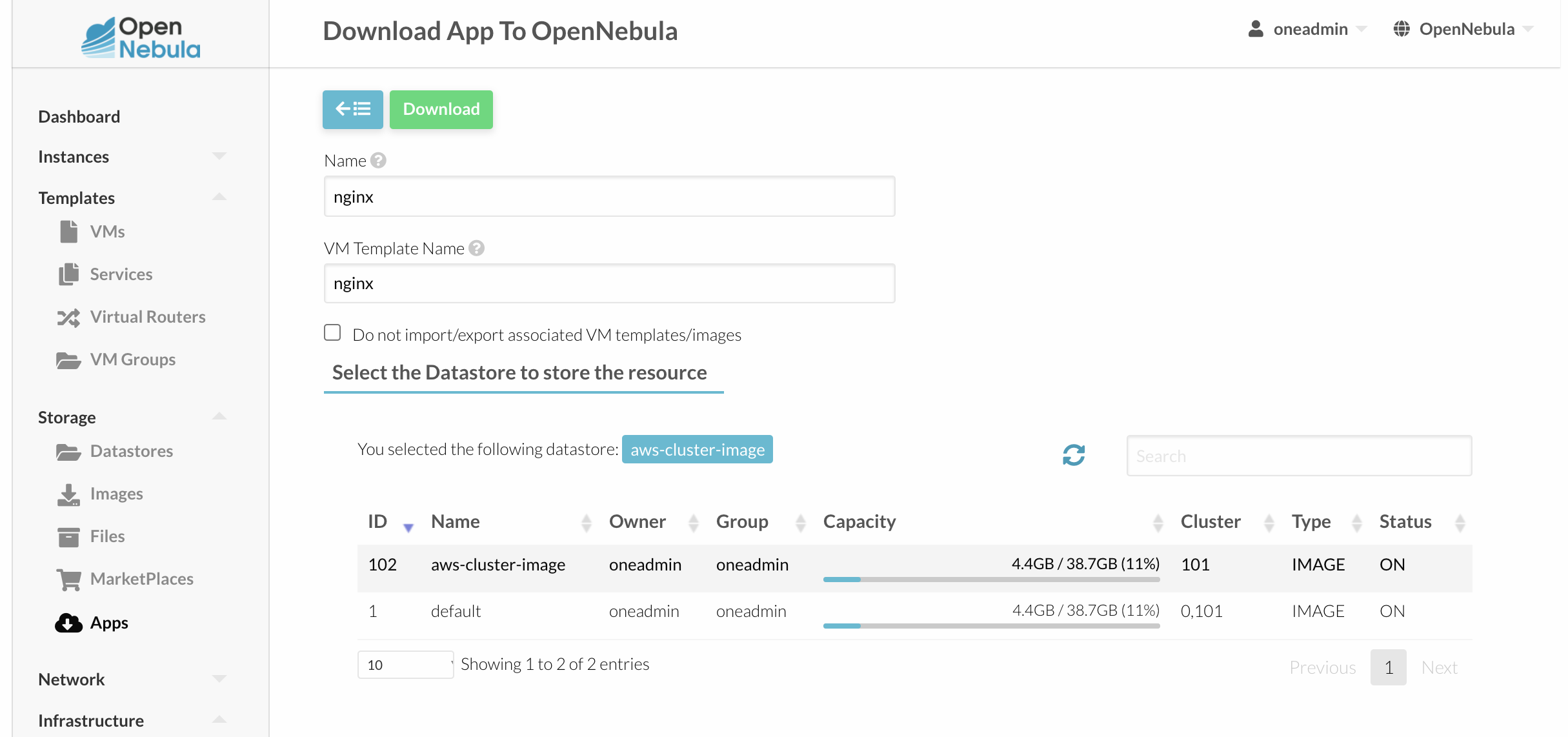Click the aws-cluster-image selected datastore tag
This screenshot has width=1568, height=737.
[x=698, y=449]
